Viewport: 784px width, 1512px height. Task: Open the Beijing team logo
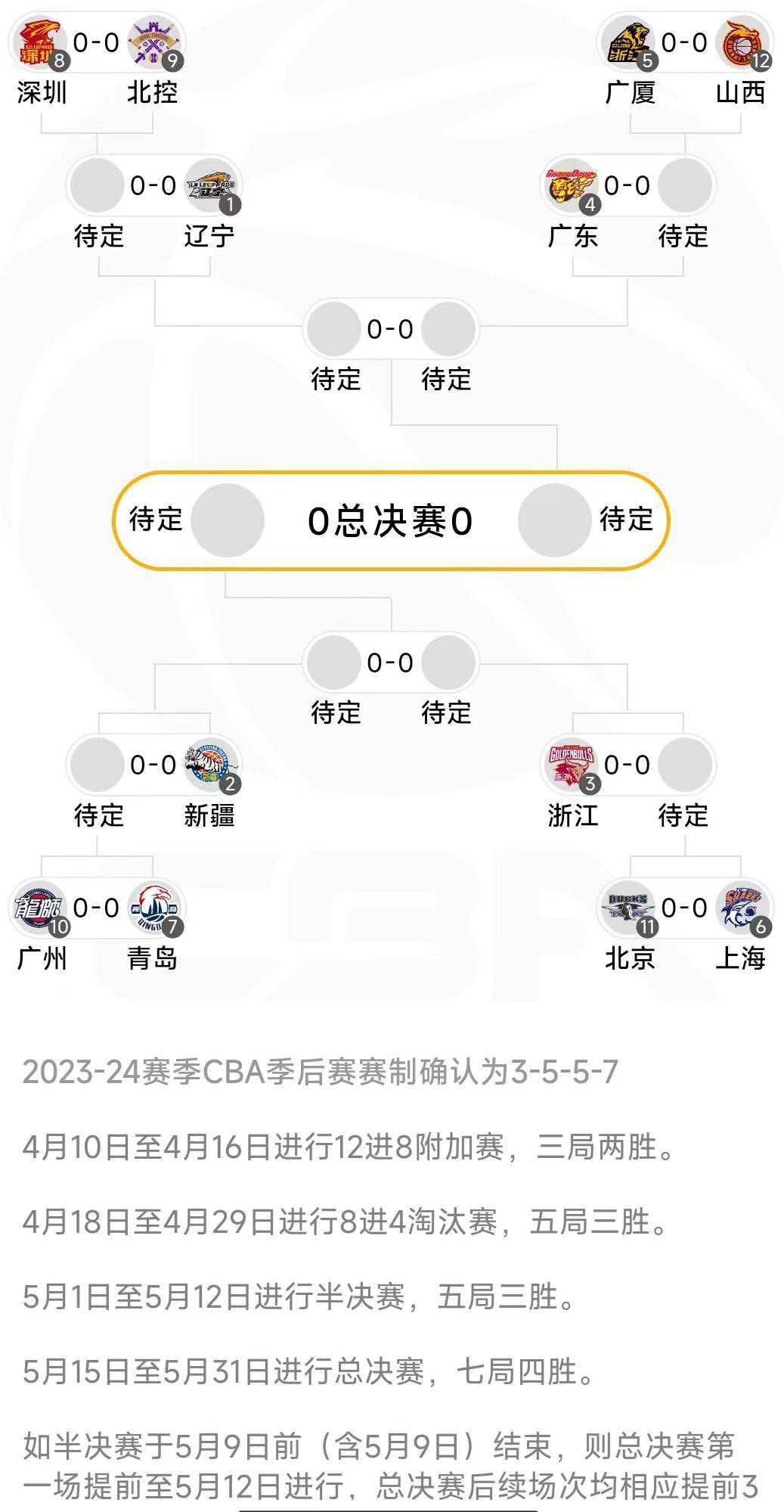coord(629,908)
